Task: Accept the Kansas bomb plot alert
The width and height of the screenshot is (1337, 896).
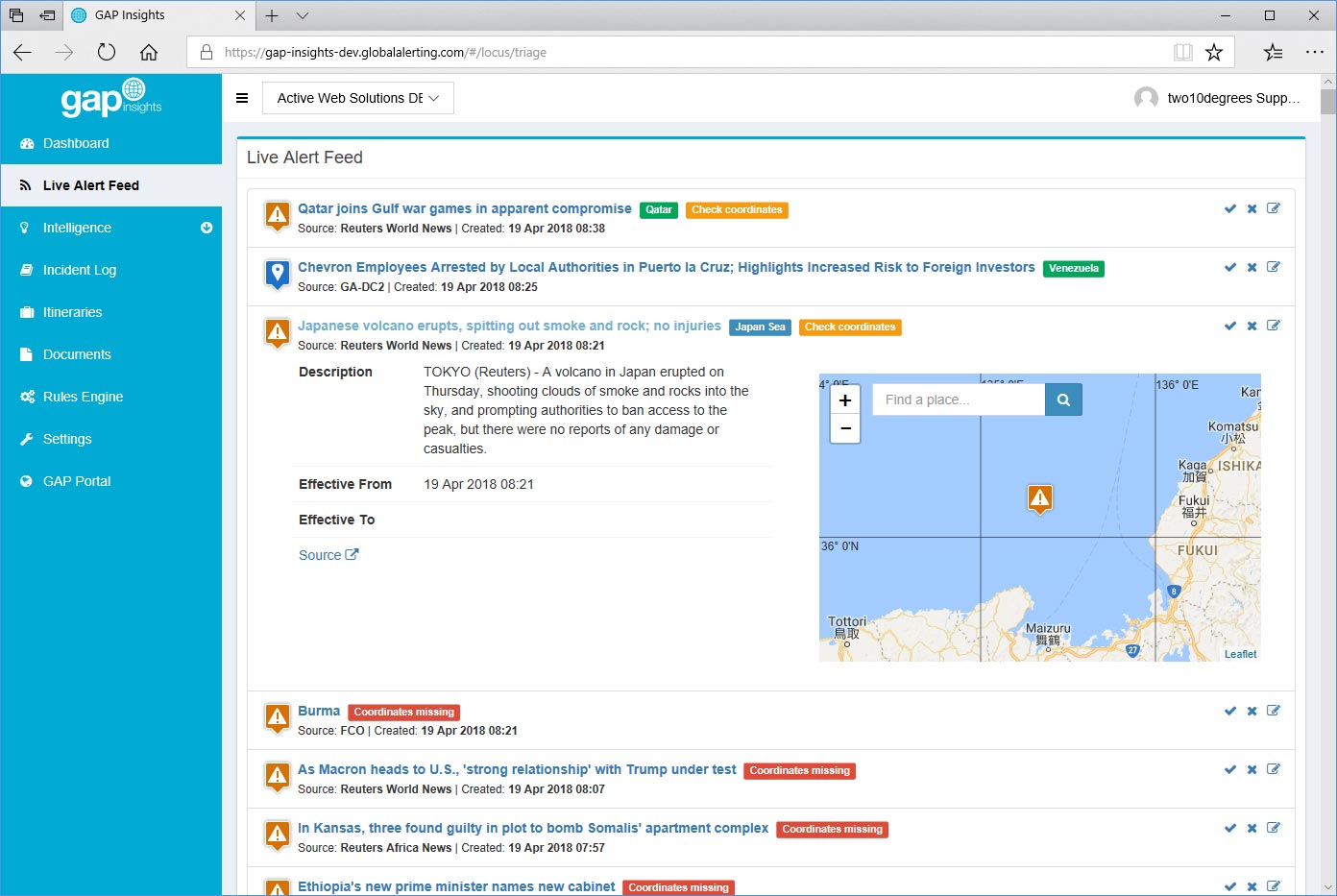Action: pyautogui.click(x=1230, y=828)
